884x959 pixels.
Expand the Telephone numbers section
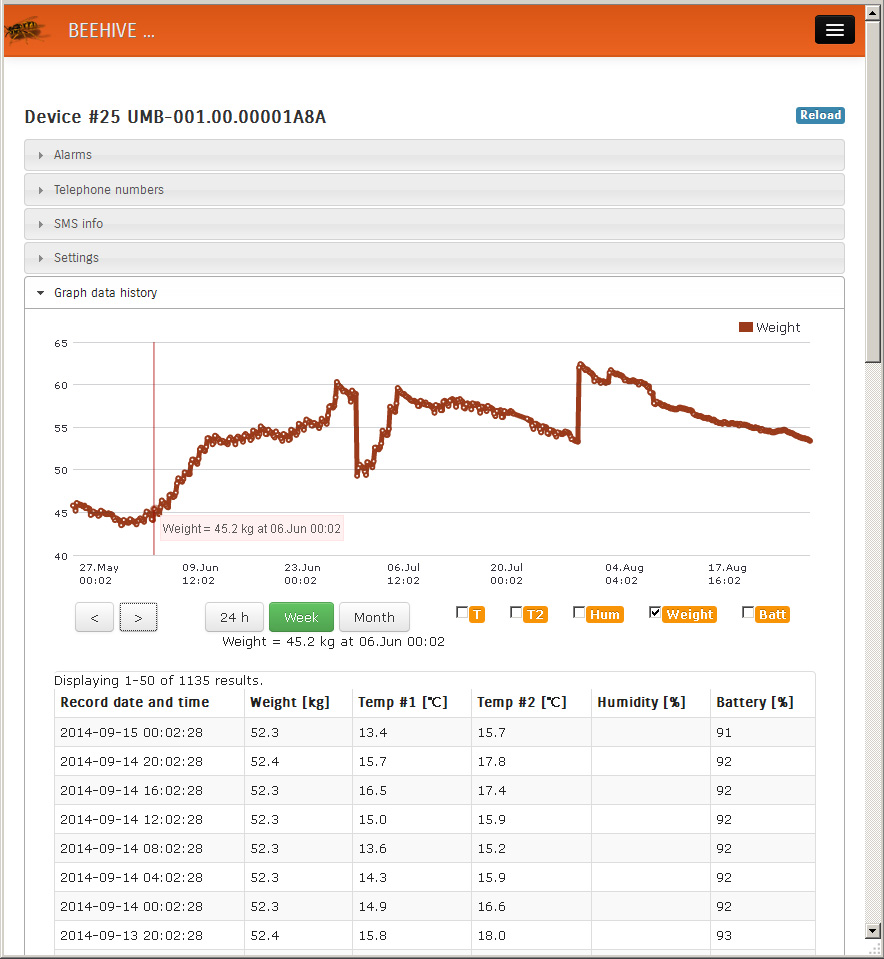click(108, 190)
